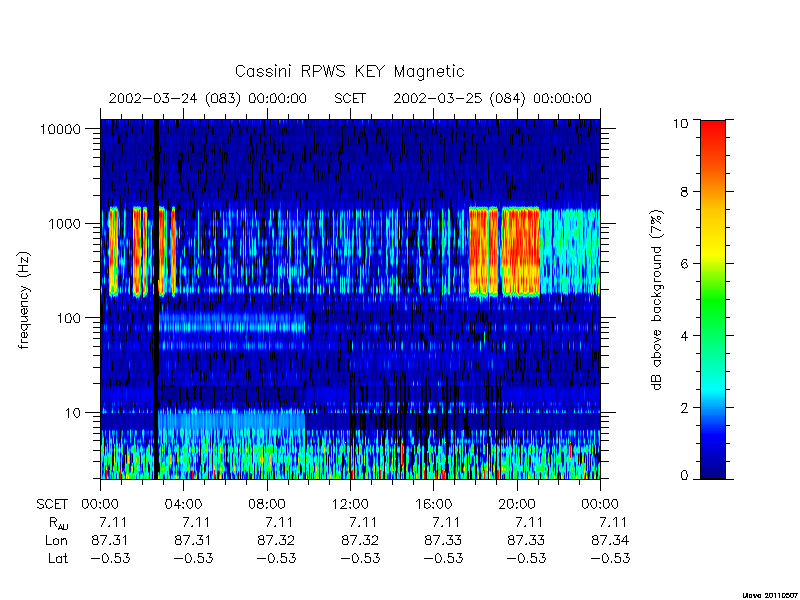Click the dark blue bottom of colorbar
800x600 pixels.
click(713, 472)
